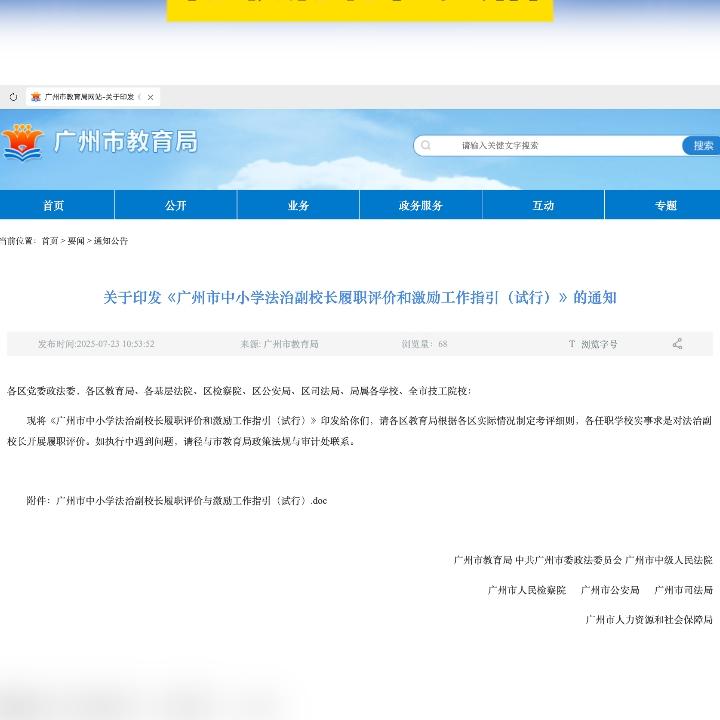Open the 互动 navigation menu item
This screenshot has height=720, width=720.
pos(543,205)
